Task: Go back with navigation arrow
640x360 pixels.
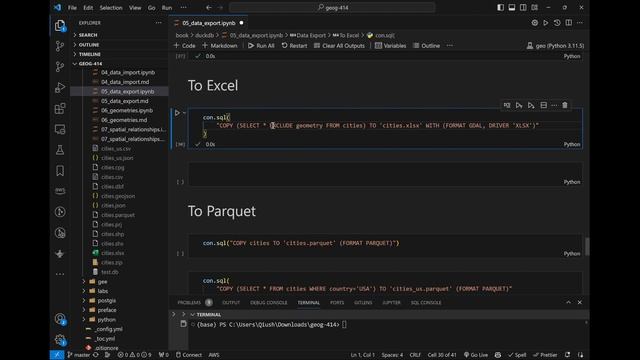Action: [x=209, y=7]
